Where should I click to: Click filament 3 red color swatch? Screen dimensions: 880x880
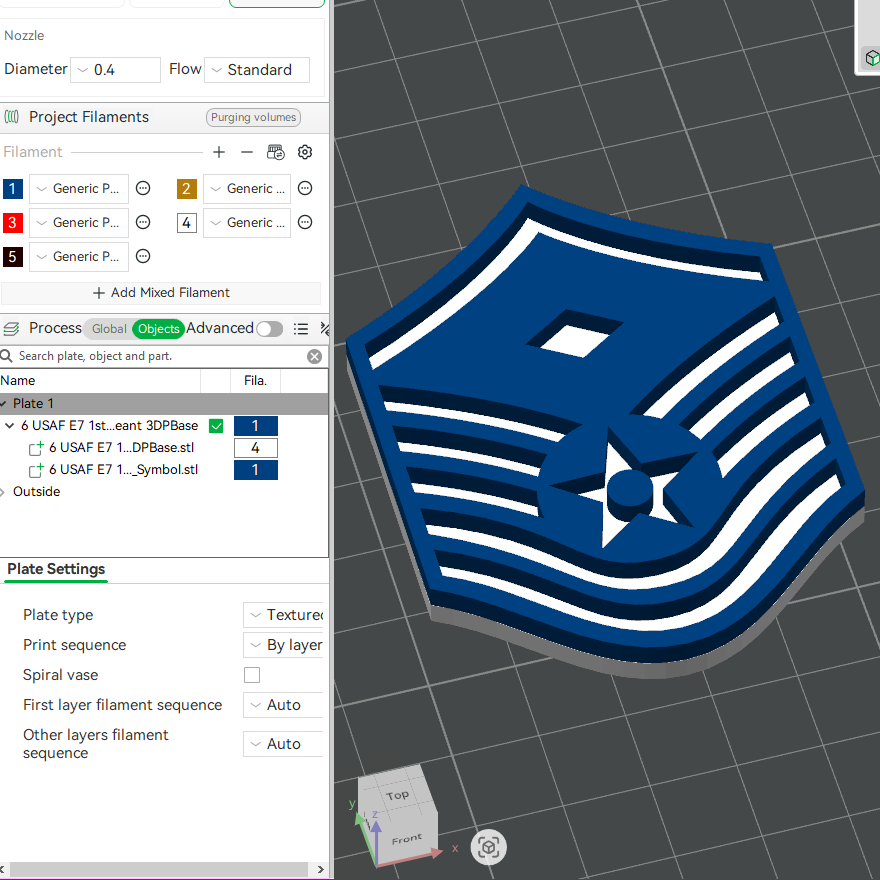click(x=12, y=223)
